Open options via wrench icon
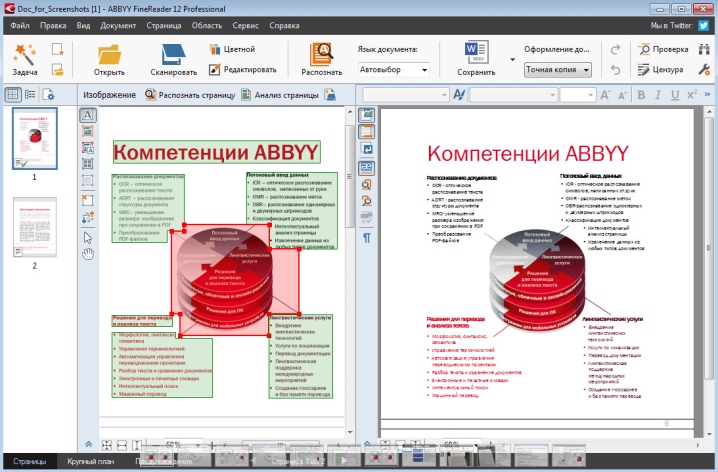The width and height of the screenshot is (718, 472). [704, 70]
